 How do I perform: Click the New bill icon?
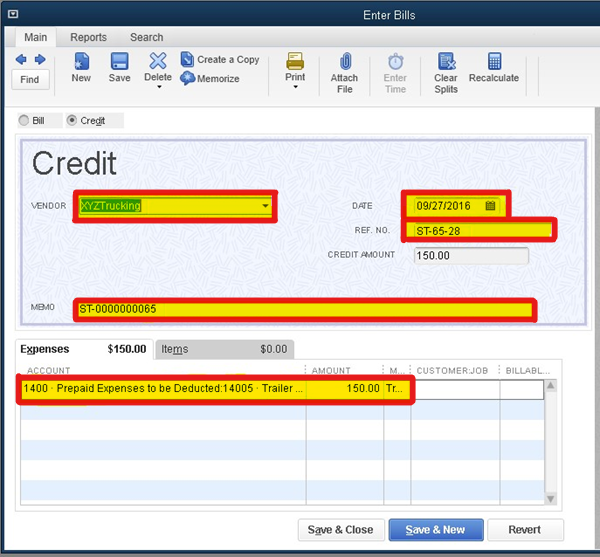point(81,62)
